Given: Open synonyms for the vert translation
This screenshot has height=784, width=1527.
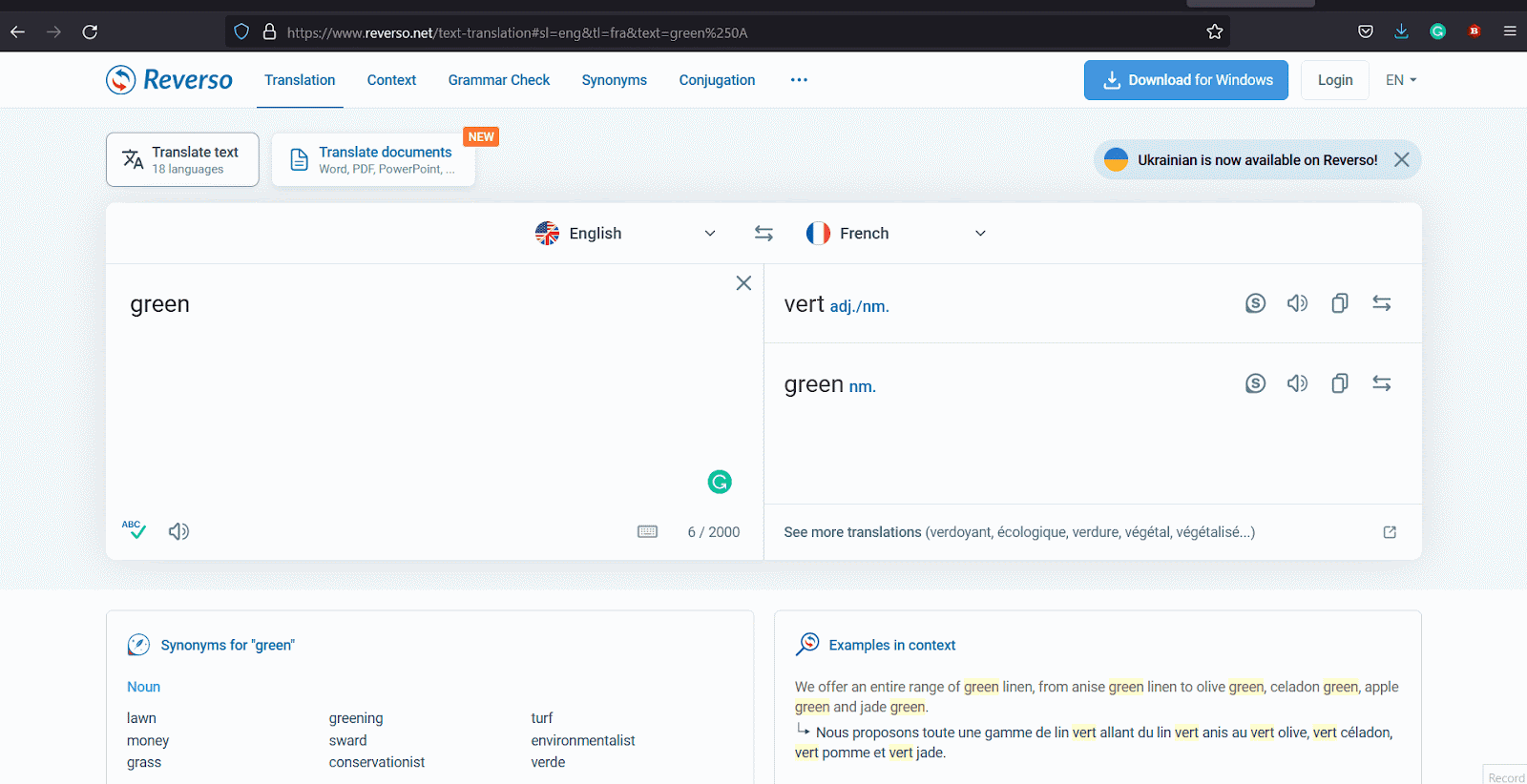Looking at the screenshot, I should click(x=1255, y=303).
